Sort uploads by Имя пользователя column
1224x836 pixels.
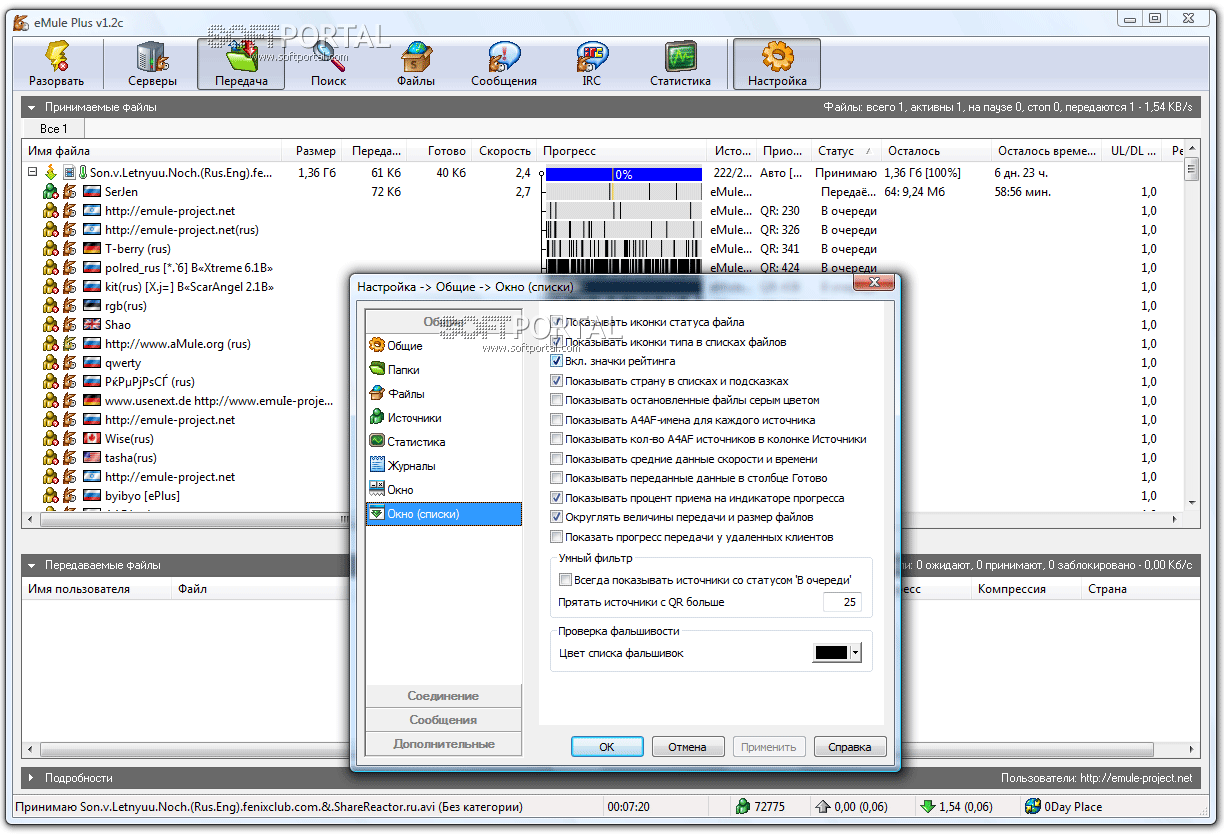pyautogui.click(x=97, y=589)
